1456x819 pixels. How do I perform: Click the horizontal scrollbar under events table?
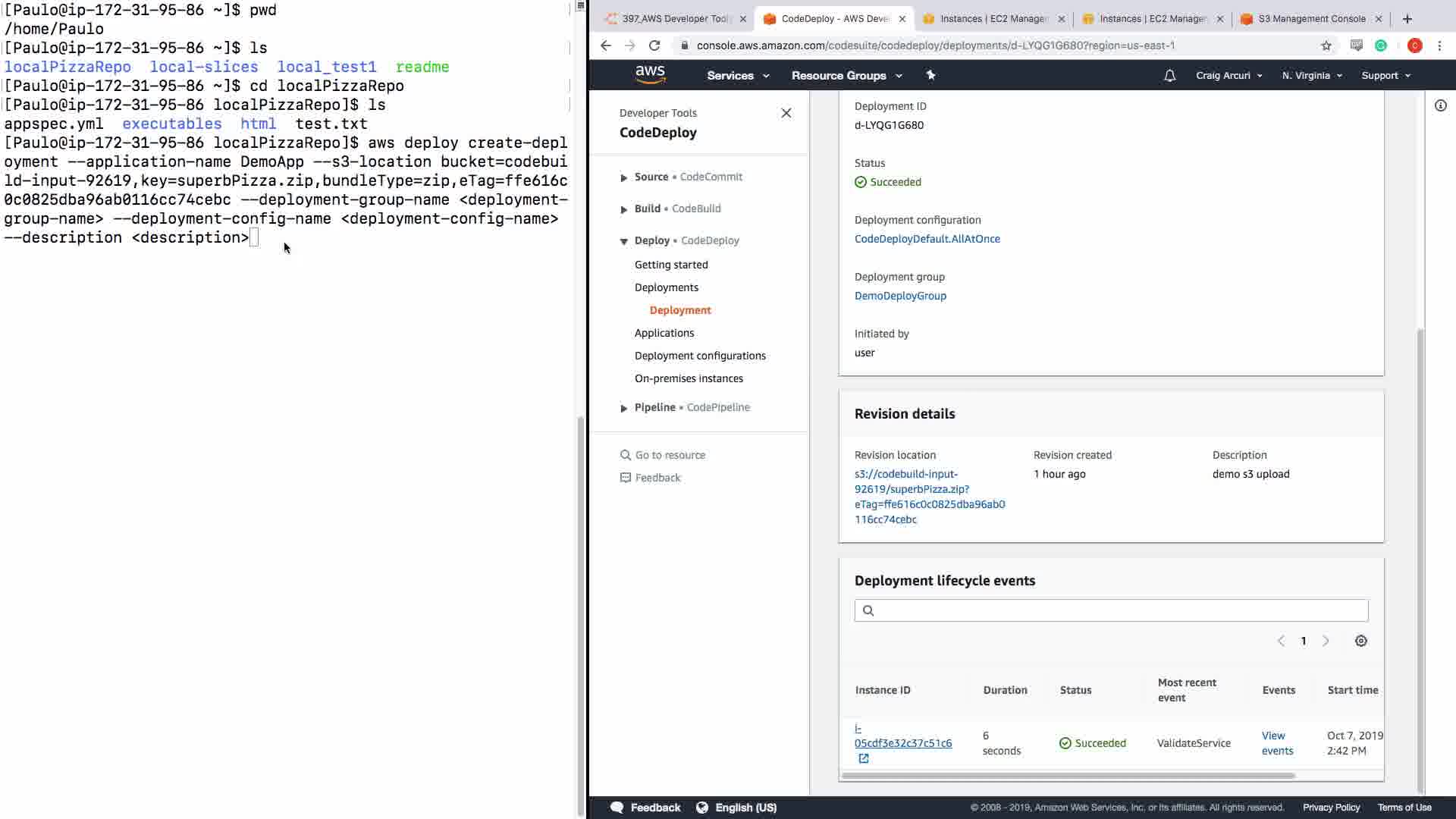click(x=1068, y=776)
